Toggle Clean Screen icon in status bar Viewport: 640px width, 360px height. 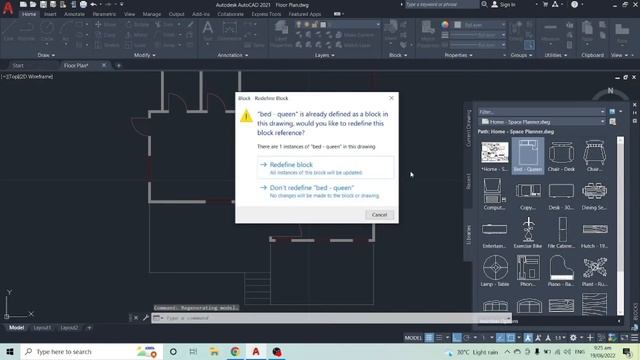pyautogui.click(x=624, y=338)
